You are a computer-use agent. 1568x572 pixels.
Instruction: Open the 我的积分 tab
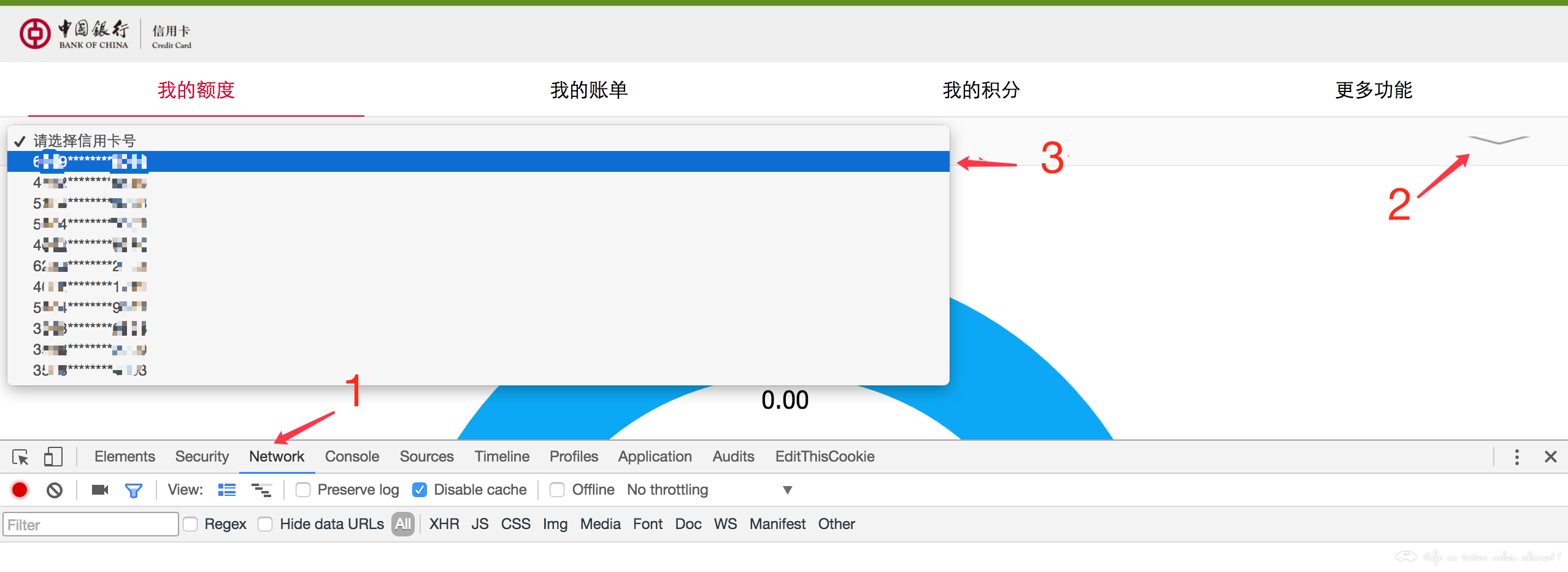pyautogui.click(x=982, y=90)
